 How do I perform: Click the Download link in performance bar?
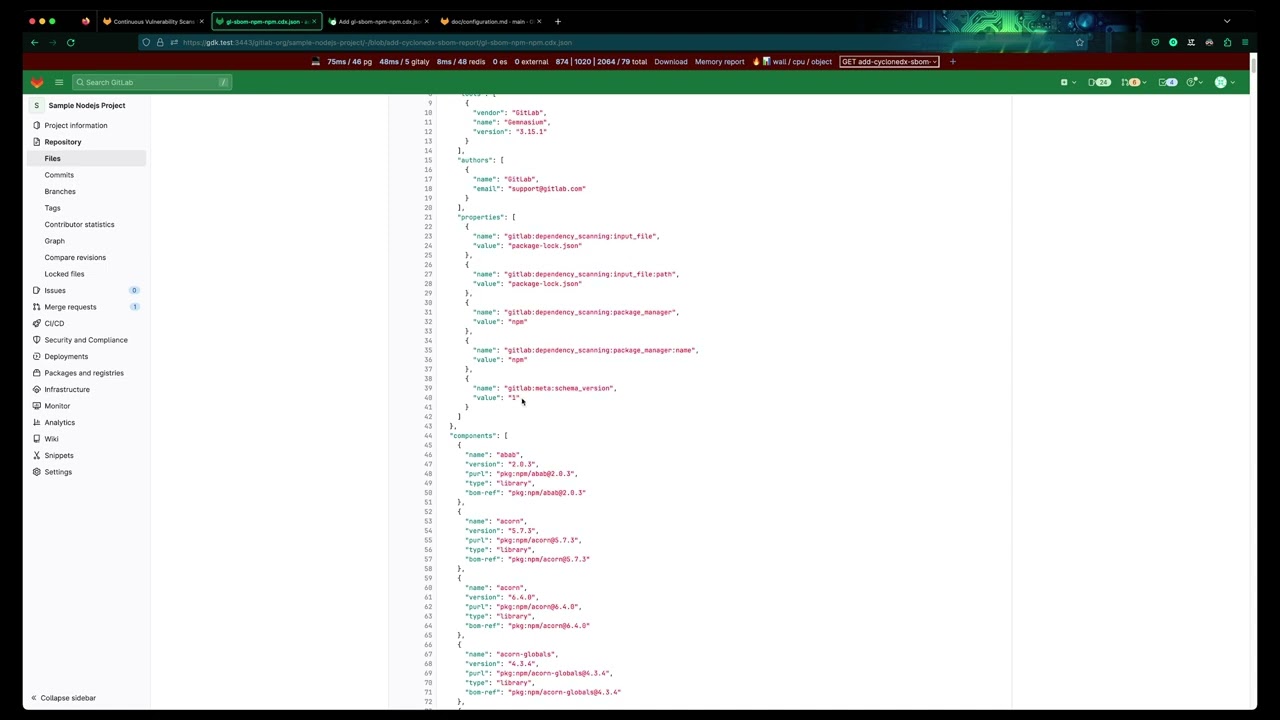pyautogui.click(x=671, y=62)
